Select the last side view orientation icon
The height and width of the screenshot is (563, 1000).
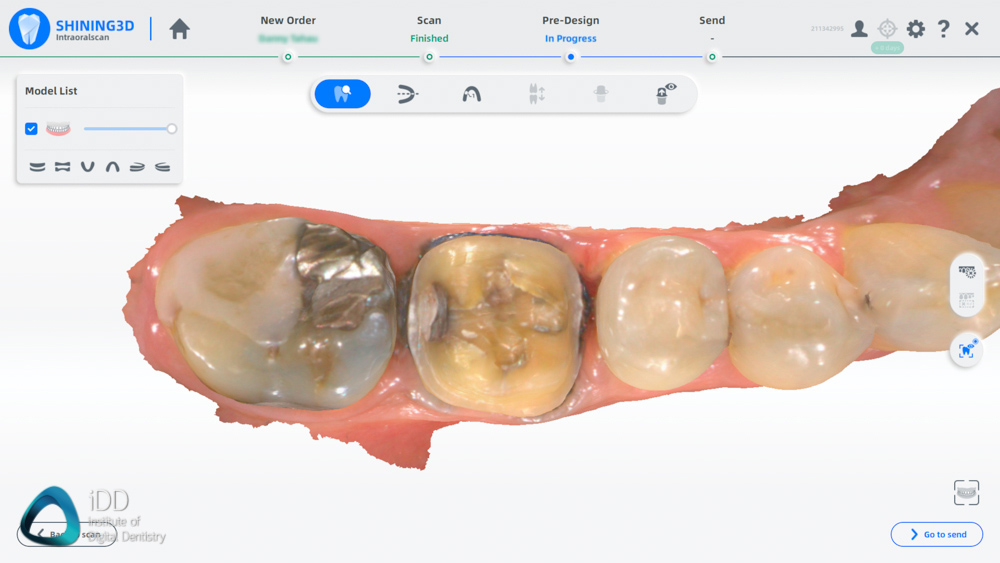[x=162, y=167]
